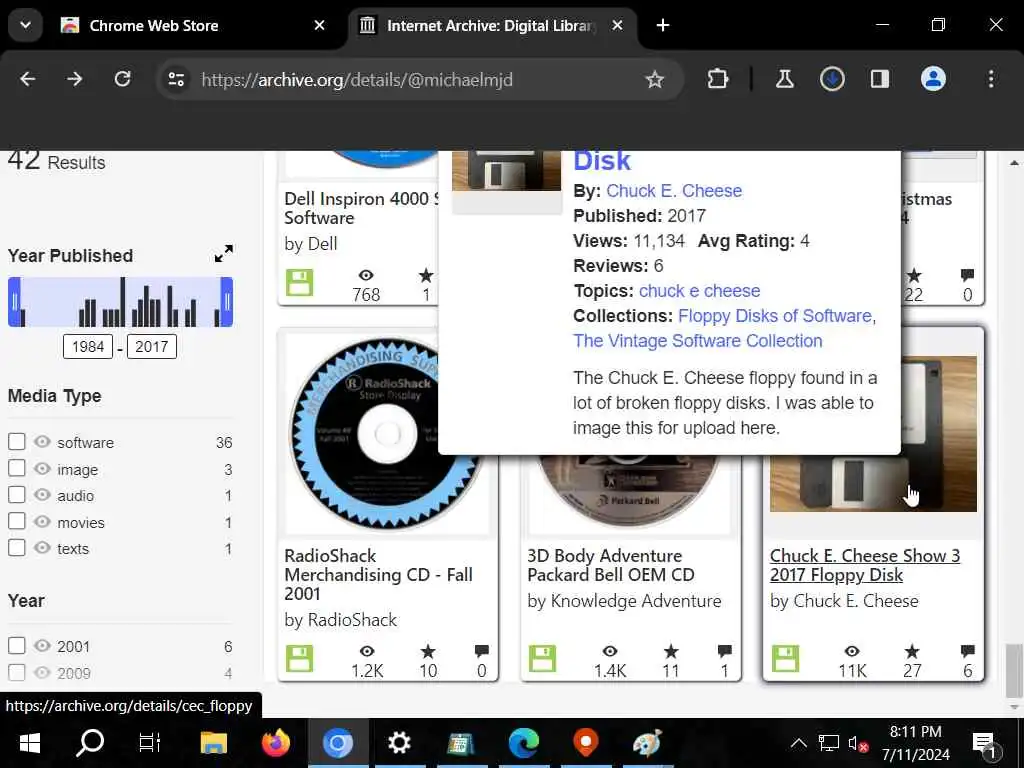Viewport: 1024px width, 768px height.
Task: Check the 2001 year box
Action: (17, 646)
